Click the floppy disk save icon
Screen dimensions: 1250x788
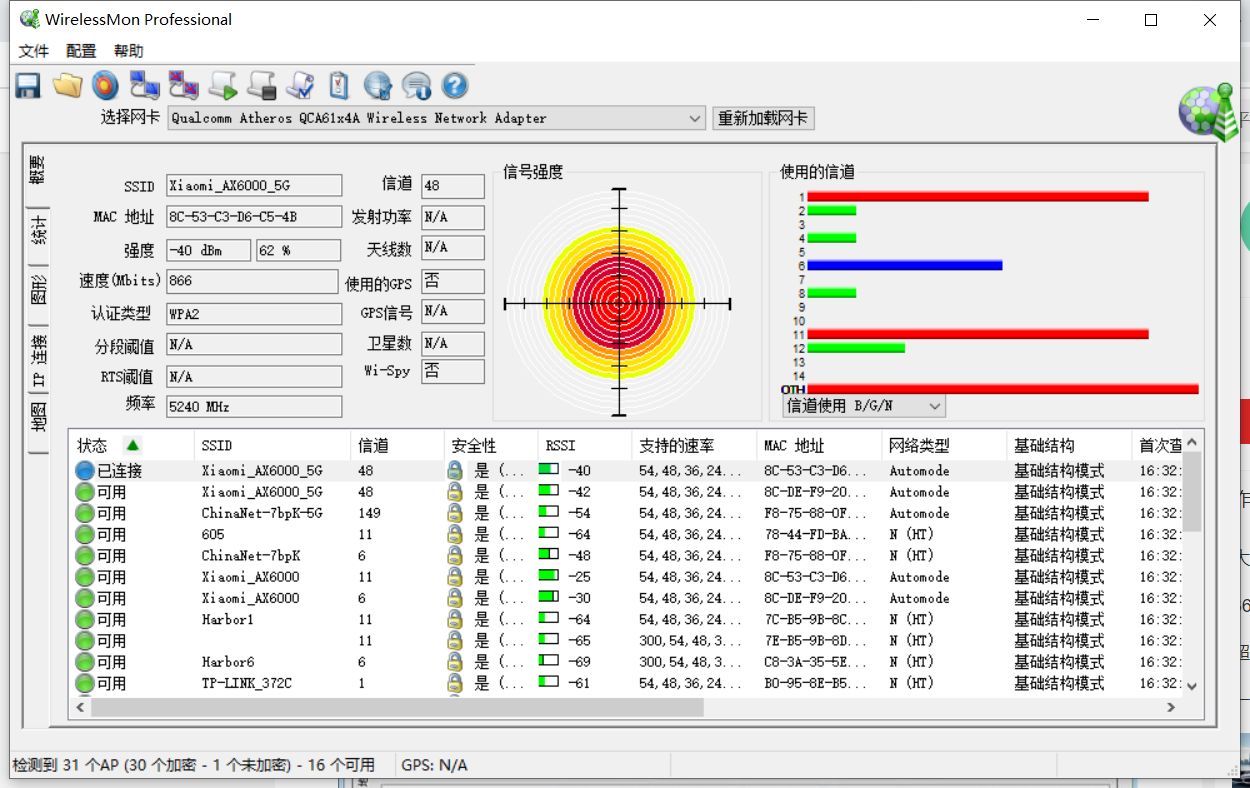[28, 86]
